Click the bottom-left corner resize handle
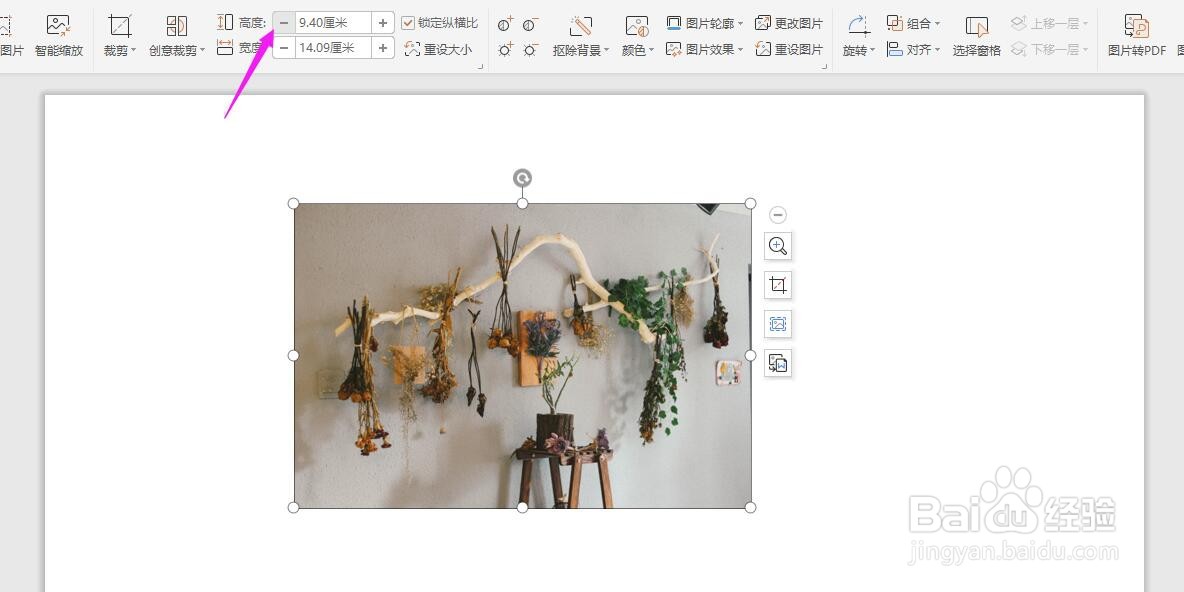 pyautogui.click(x=294, y=507)
